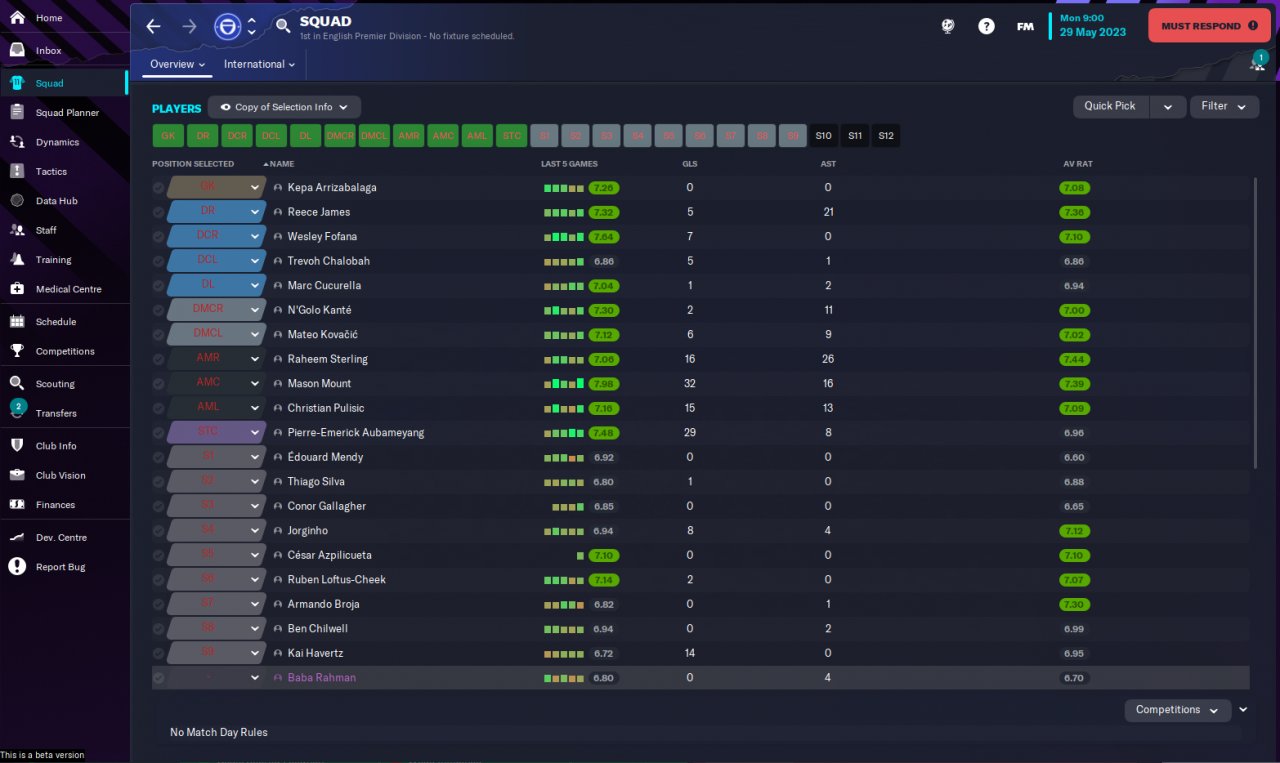Click Mason Mount's last 5 games form bars
This screenshot has height=763, width=1280.
click(x=564, y=384)
